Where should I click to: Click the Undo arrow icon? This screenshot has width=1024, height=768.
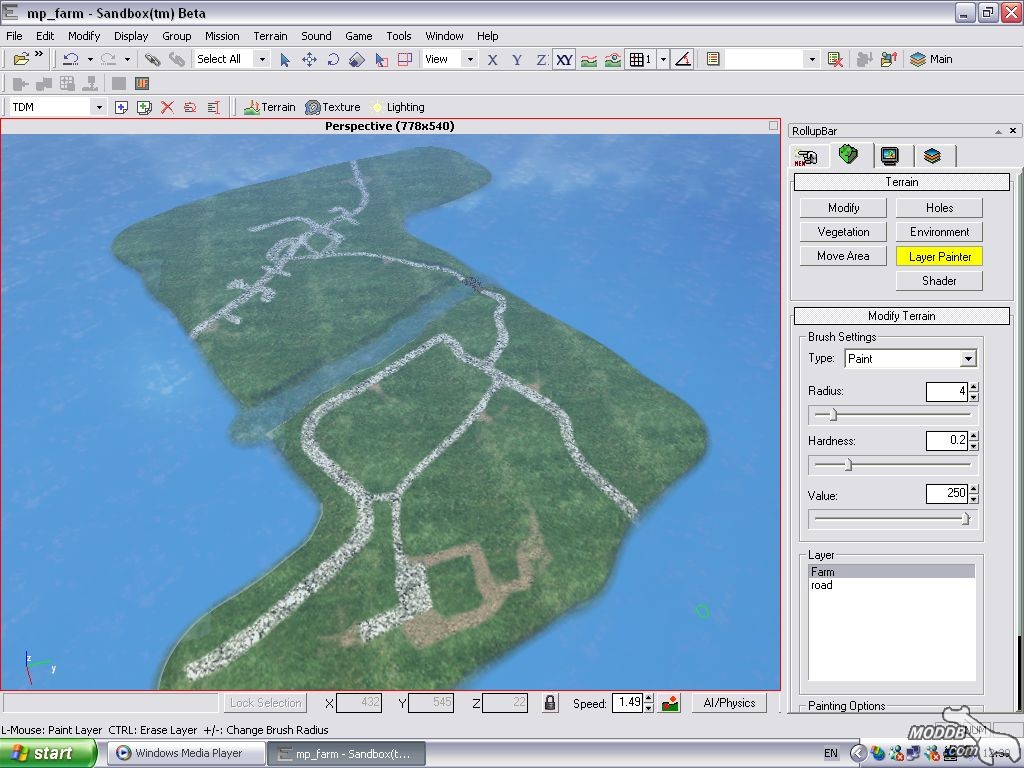(70, 59)
